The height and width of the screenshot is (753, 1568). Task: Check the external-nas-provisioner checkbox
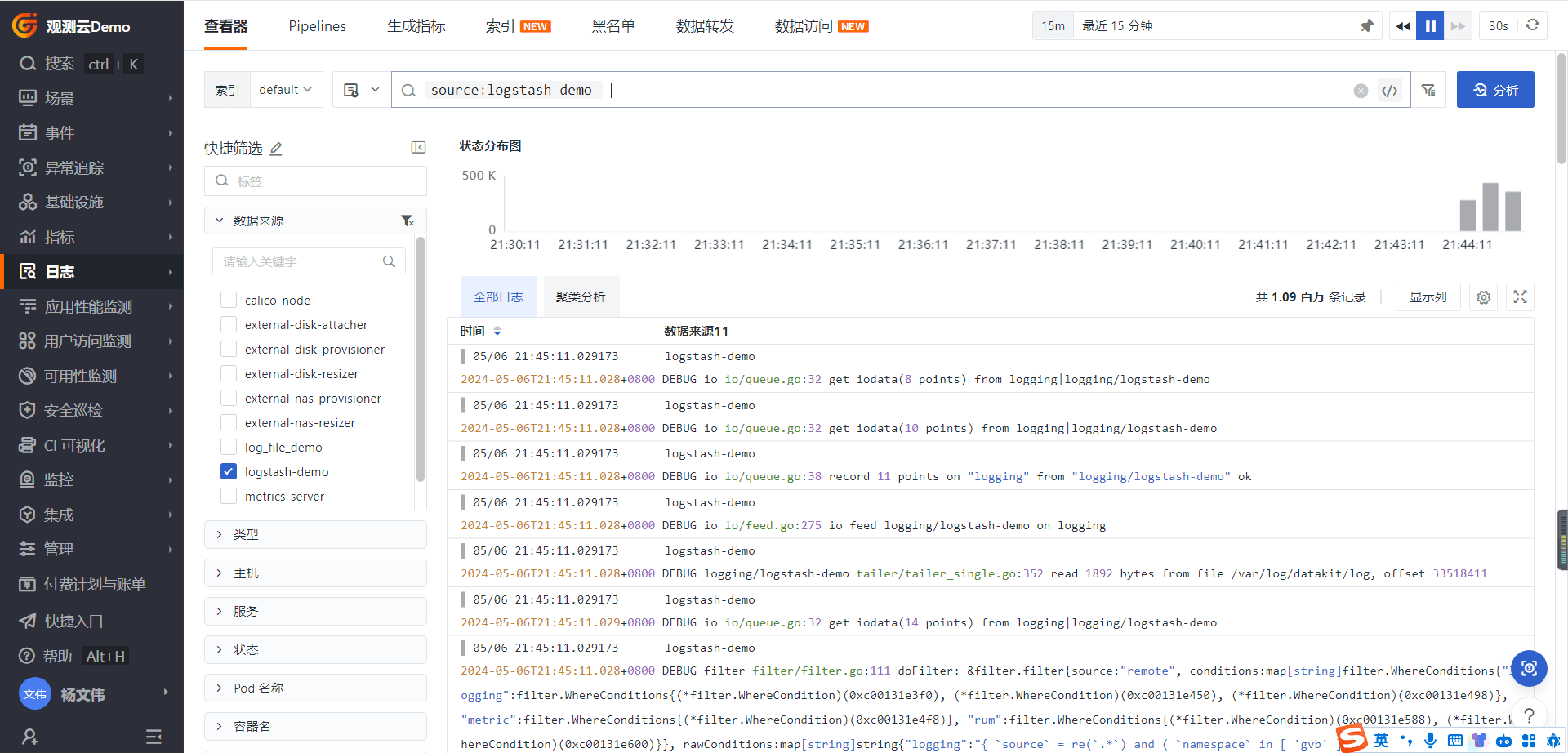coord(229,398)
